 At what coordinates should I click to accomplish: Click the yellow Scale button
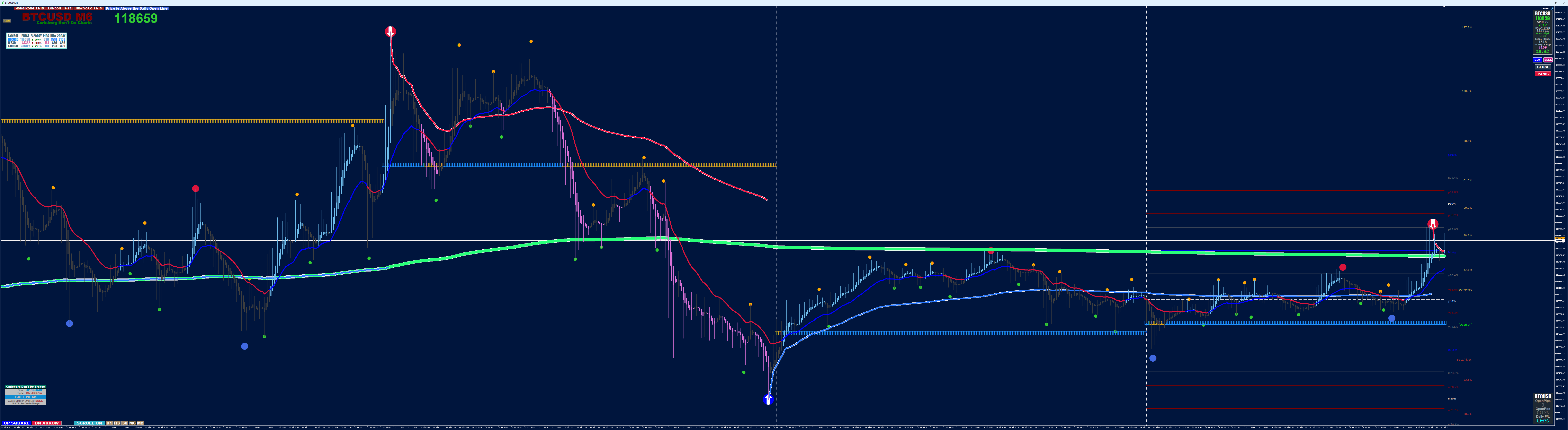click(7, 21)
